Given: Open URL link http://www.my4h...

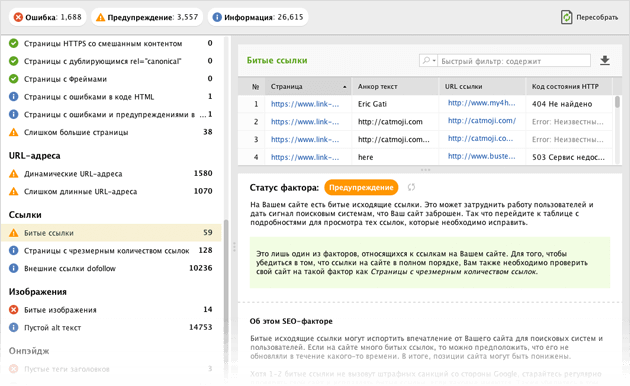Looking at the screenshot, I should pyautogui.click(x=481, y=103).
